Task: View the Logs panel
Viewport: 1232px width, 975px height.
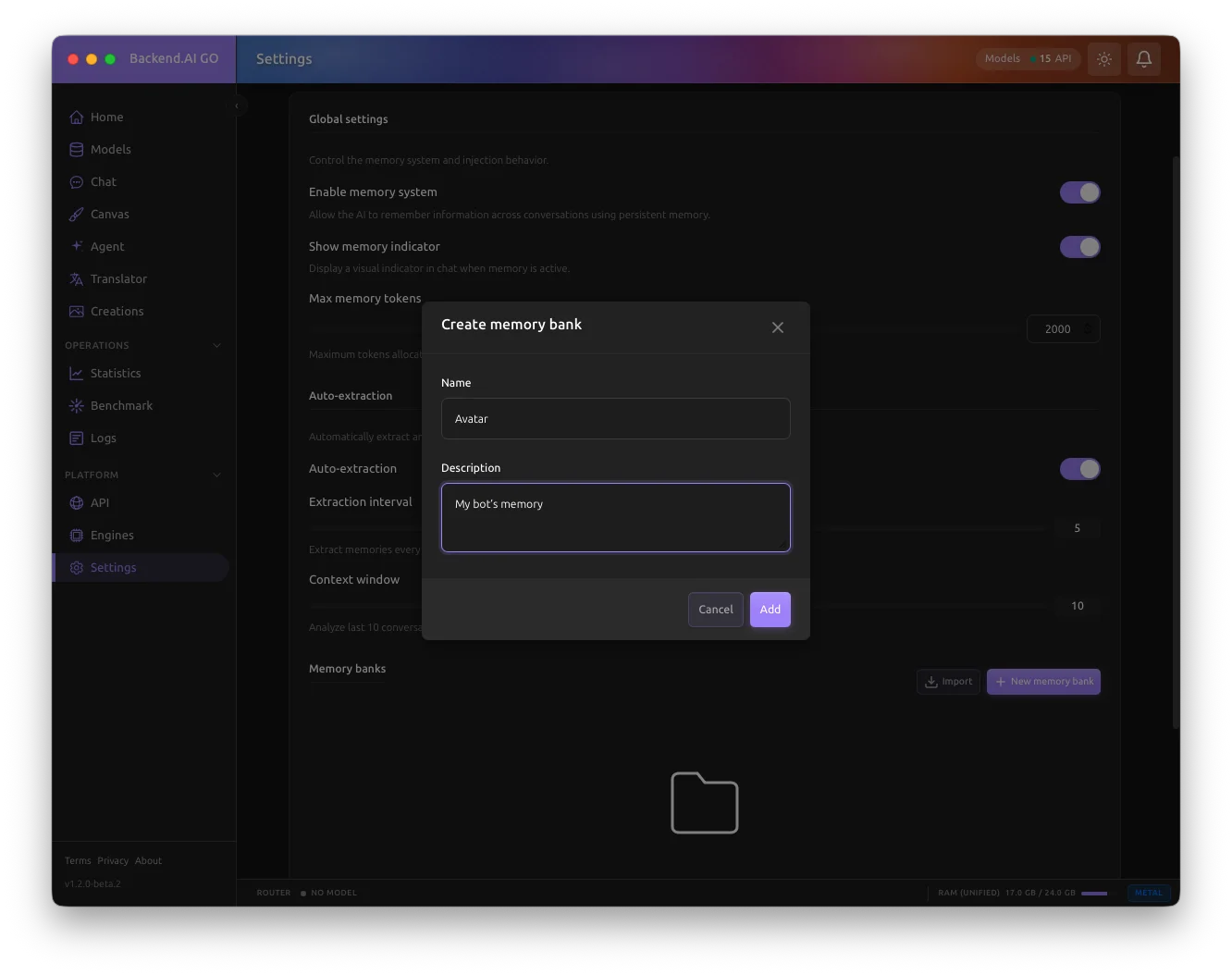Action: click(102, 438)
